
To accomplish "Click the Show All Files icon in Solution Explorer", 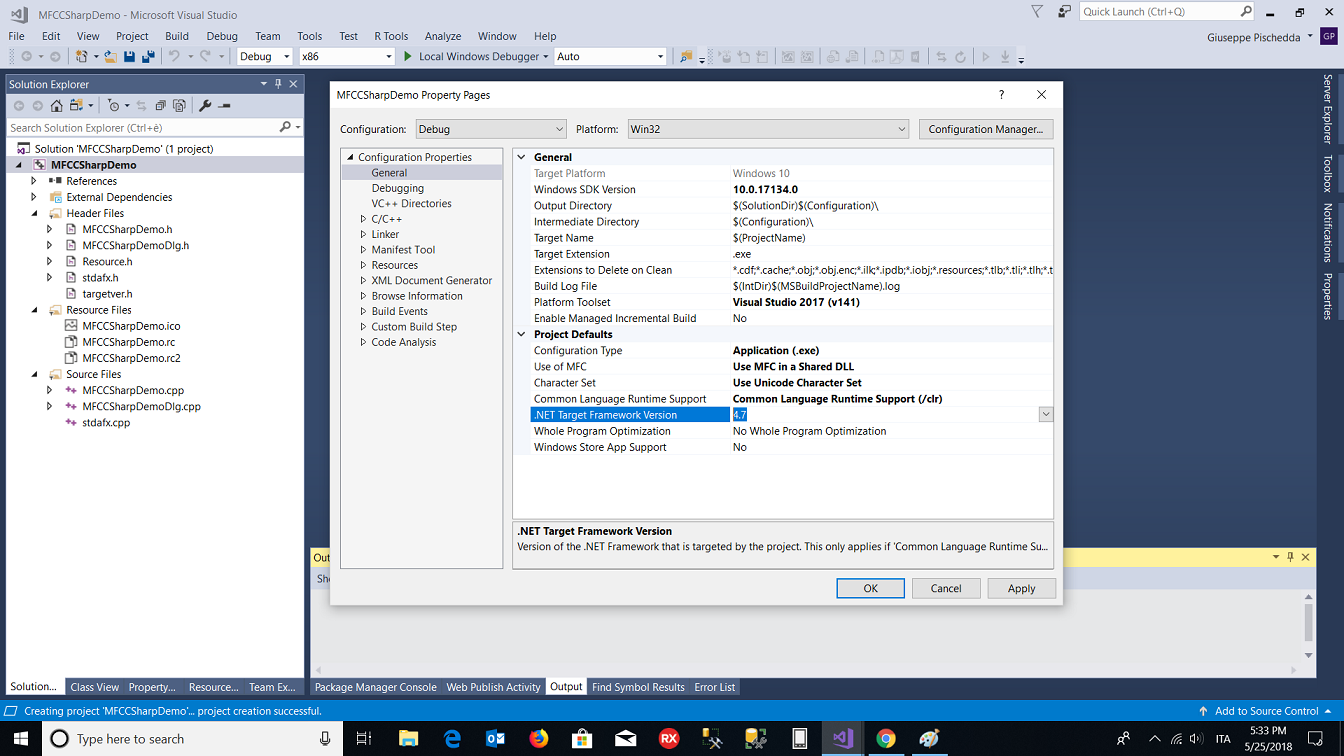I will coord(179,106).
